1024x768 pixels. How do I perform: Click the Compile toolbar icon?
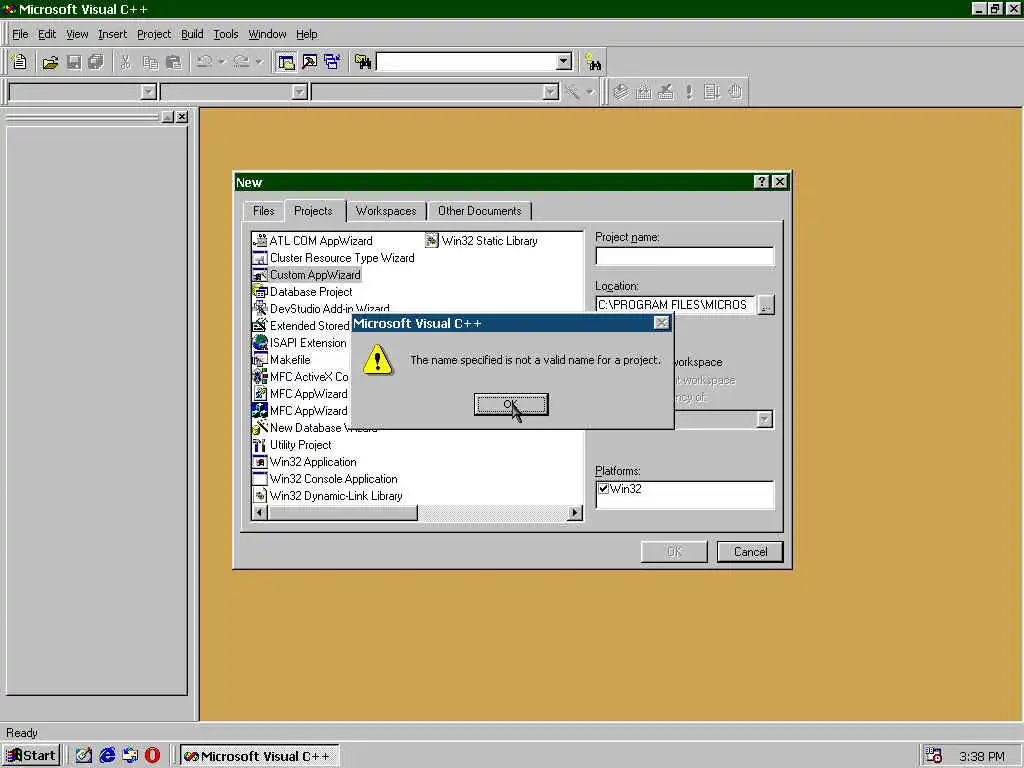click(620, 92)
